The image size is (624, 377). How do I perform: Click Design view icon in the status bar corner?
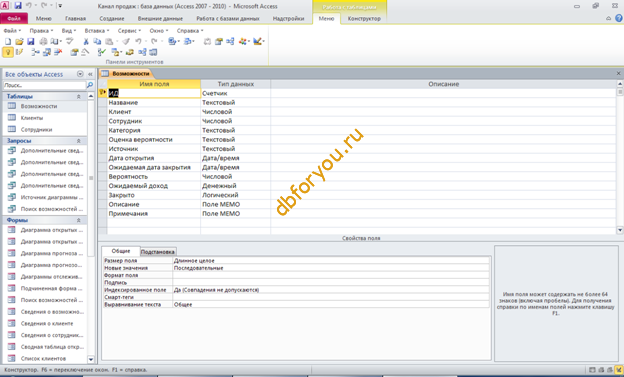coord(618,370)
